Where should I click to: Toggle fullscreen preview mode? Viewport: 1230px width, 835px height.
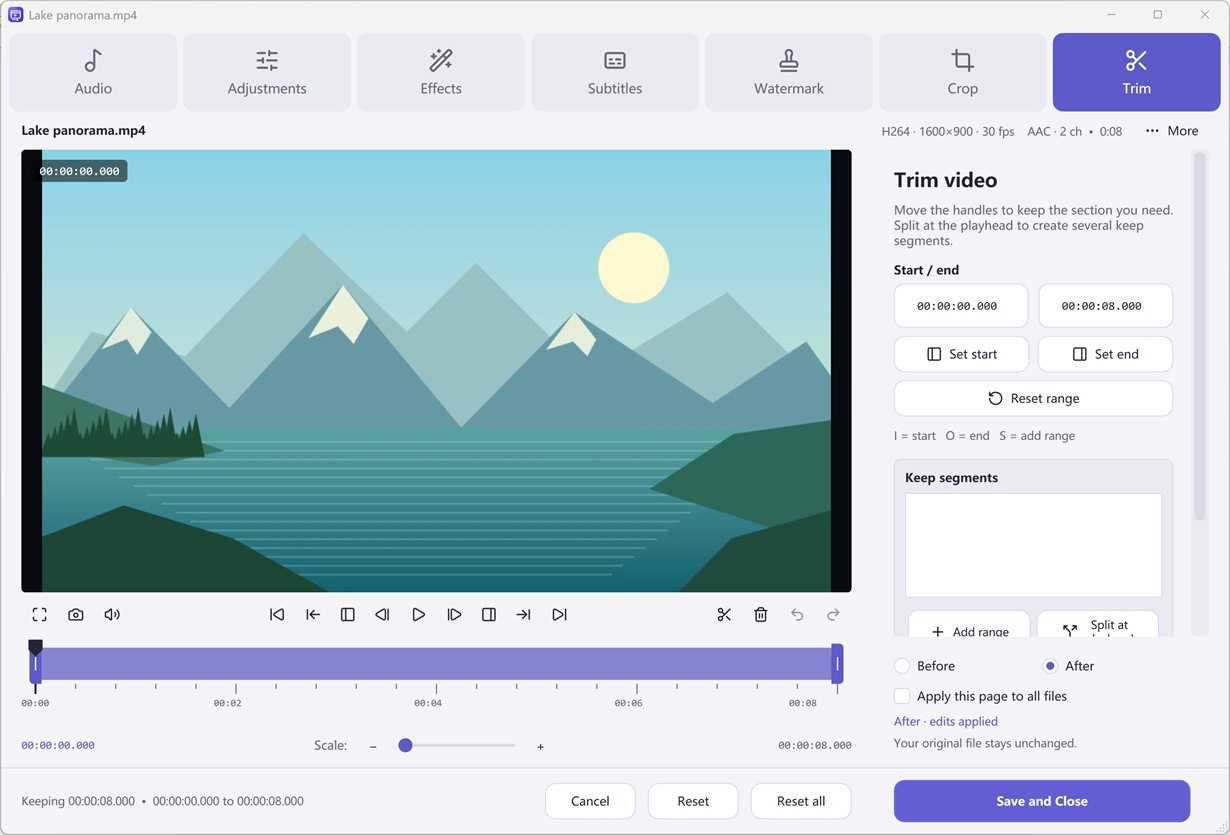39,615
